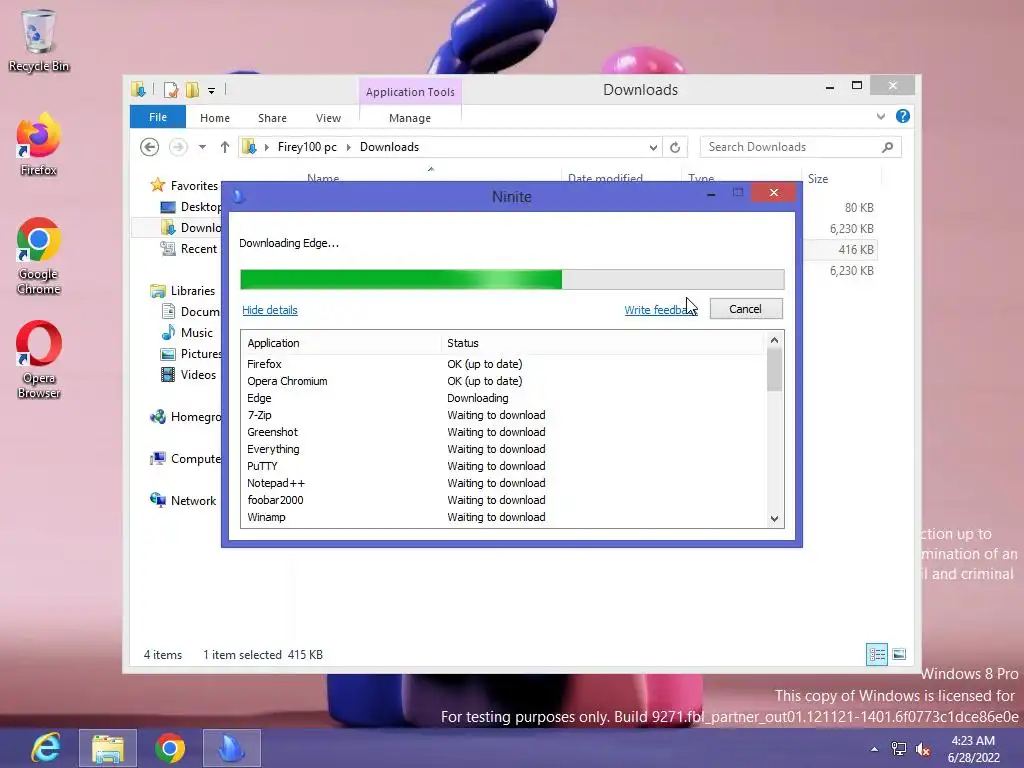Screen dimensions: 1024x768
Task: Cancel the Ninite installation
Action: click(746, 309)
